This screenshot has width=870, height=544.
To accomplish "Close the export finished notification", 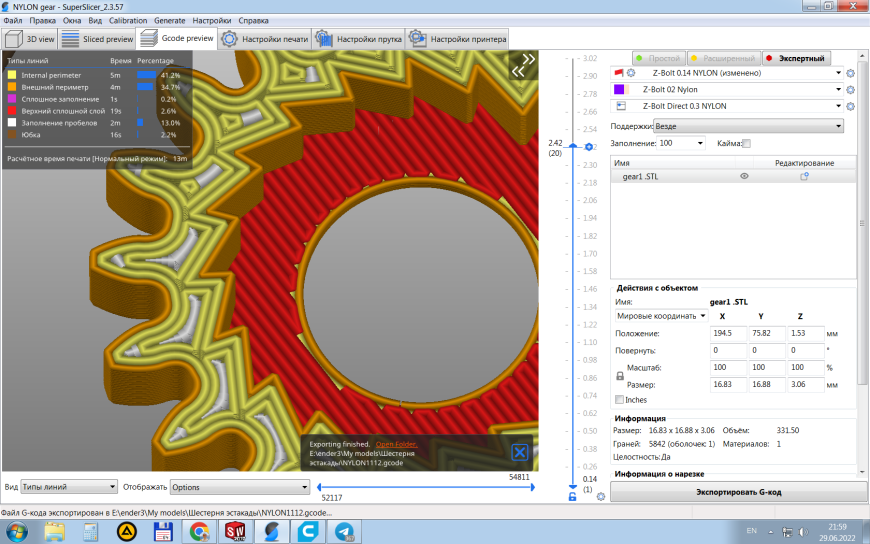I will tap(519, 452).
